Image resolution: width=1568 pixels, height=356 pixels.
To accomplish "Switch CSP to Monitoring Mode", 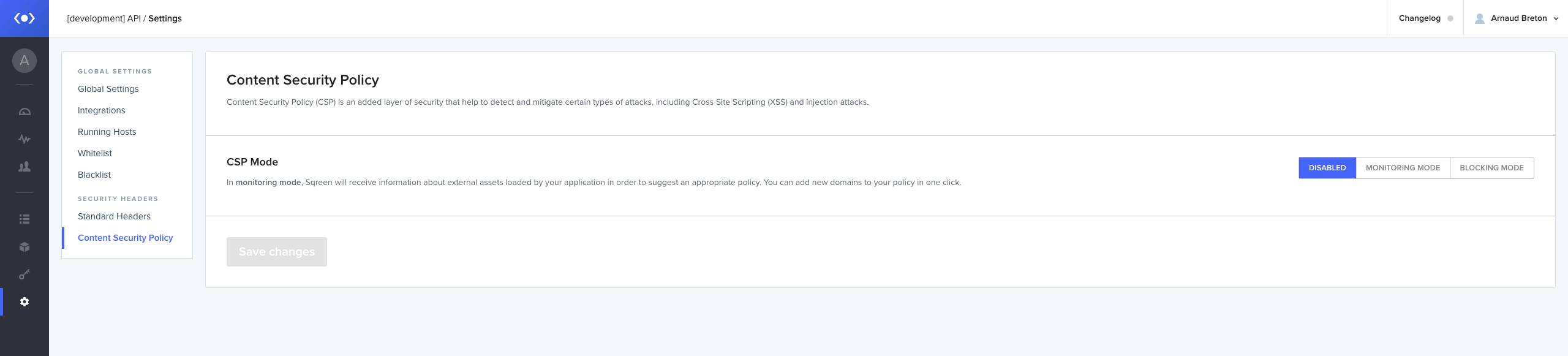I will [1403, 168].
